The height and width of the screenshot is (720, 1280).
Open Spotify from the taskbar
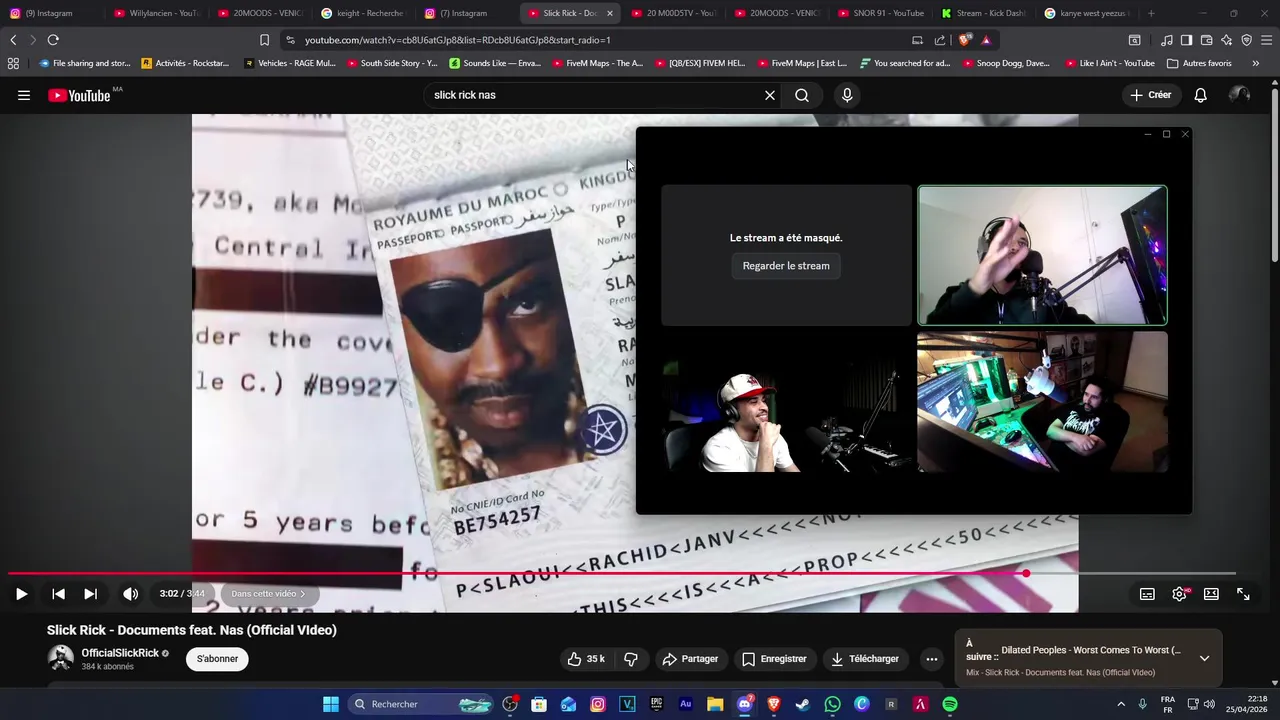coord(950,704)
